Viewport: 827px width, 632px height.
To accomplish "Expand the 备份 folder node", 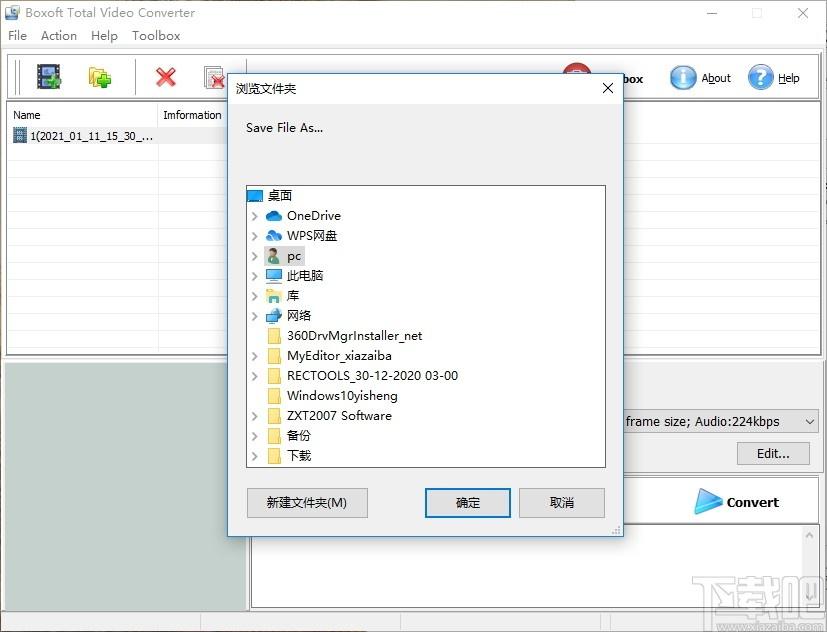I will point(255,436).
